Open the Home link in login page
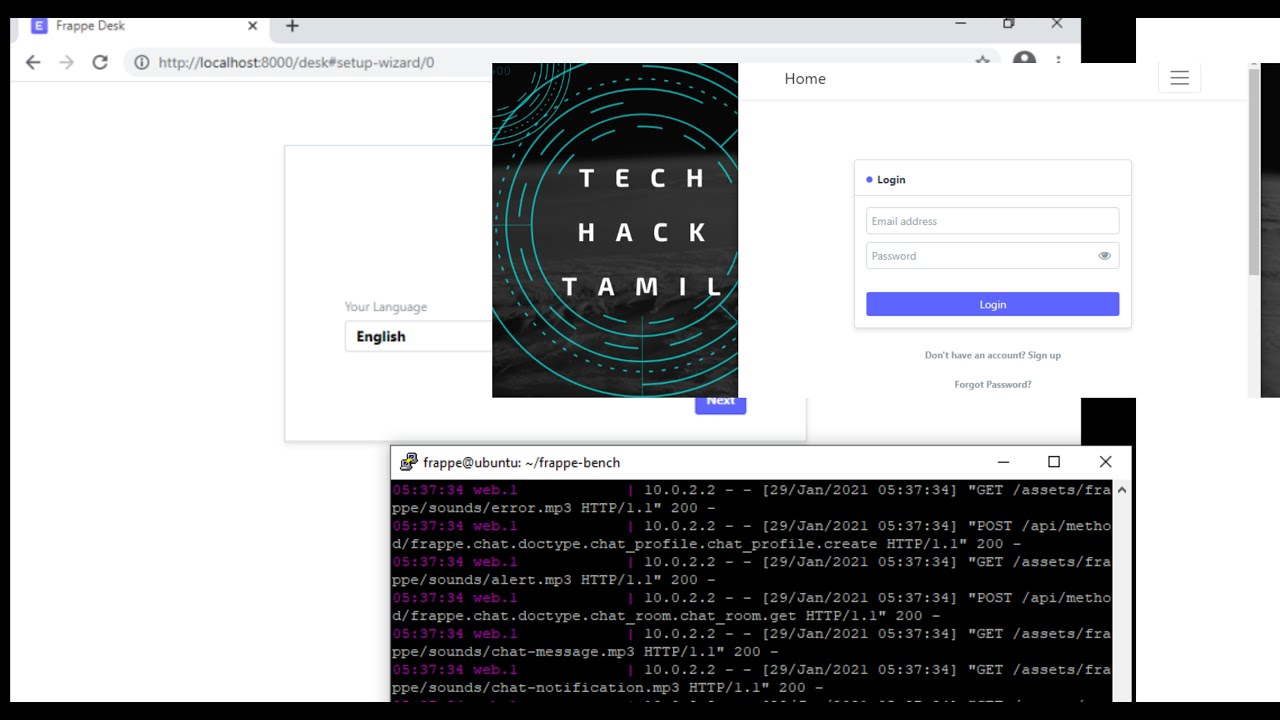 [x=805, y=79]
